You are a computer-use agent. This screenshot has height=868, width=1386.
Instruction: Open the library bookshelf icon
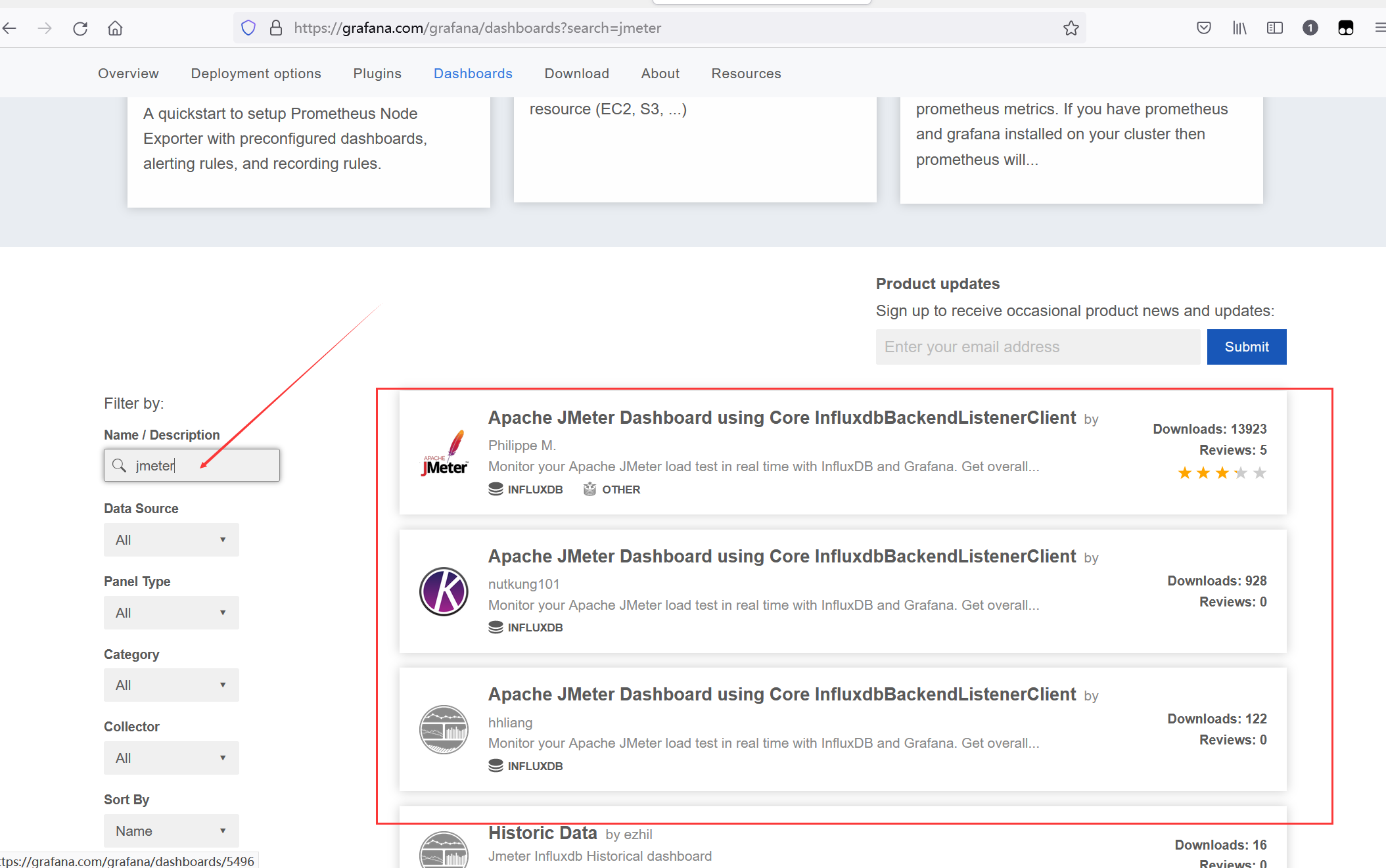(1239, 28)
